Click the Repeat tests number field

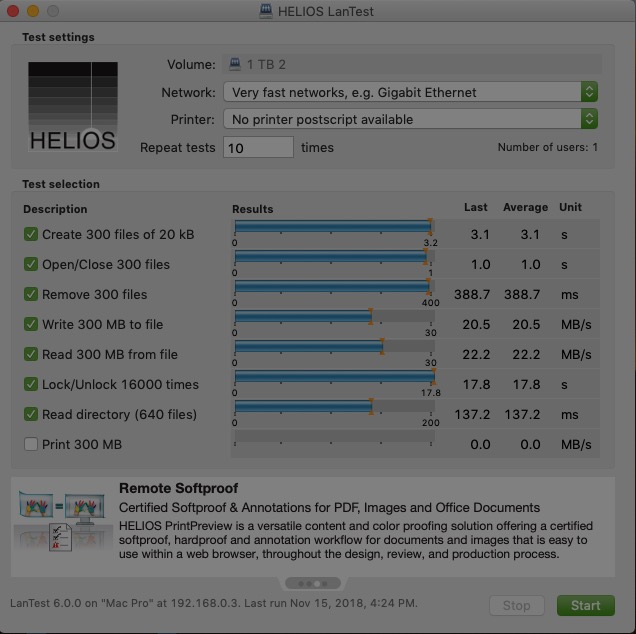point(258,147)
